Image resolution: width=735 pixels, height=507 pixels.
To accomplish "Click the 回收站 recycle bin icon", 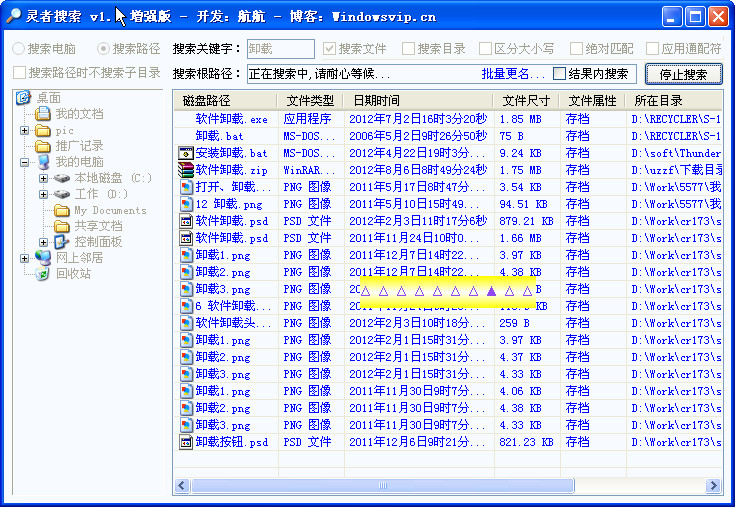I will click(43, 274).
